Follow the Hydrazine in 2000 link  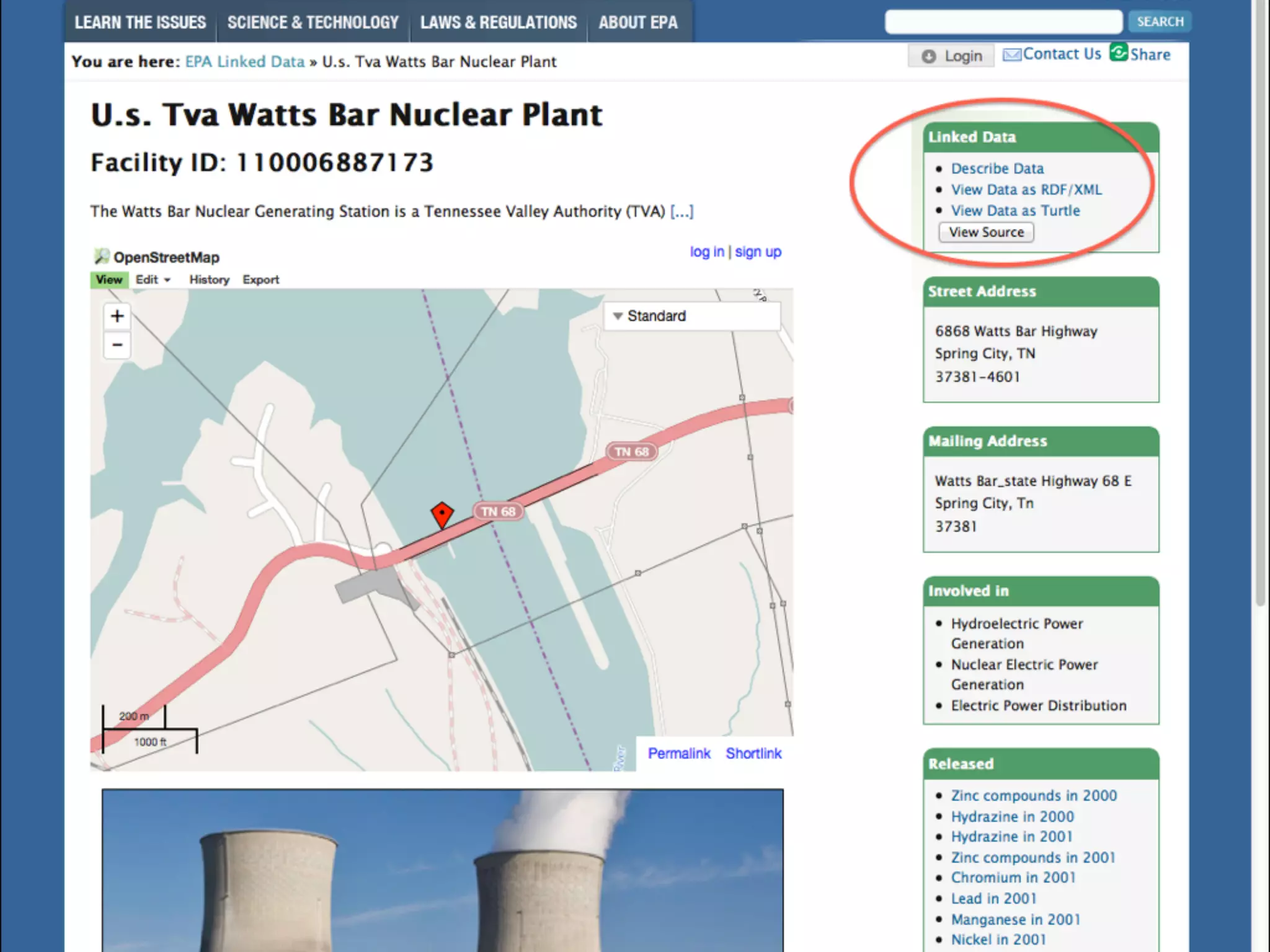(1012, 816)
